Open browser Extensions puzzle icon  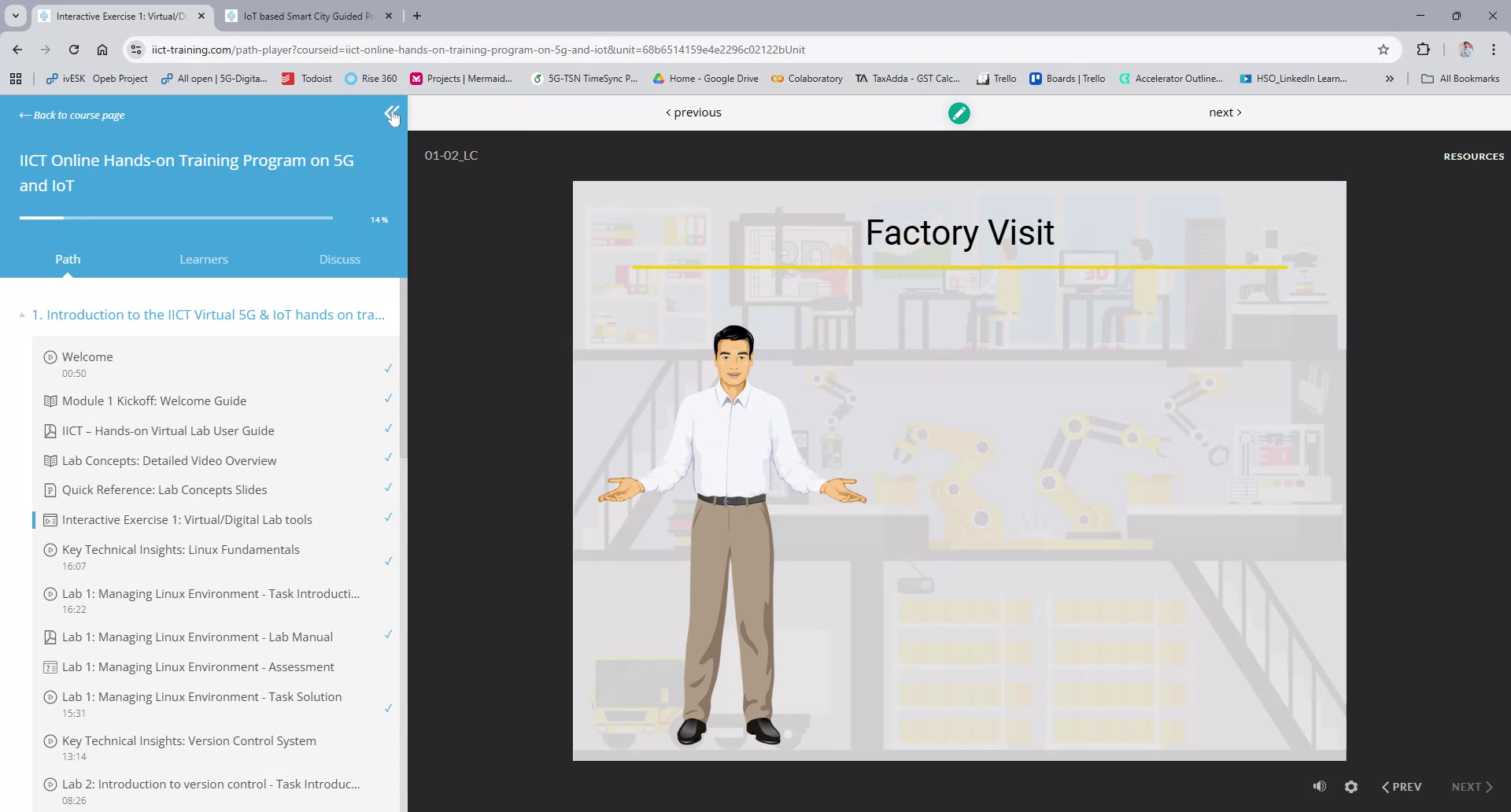click(x=1423, y=50)
